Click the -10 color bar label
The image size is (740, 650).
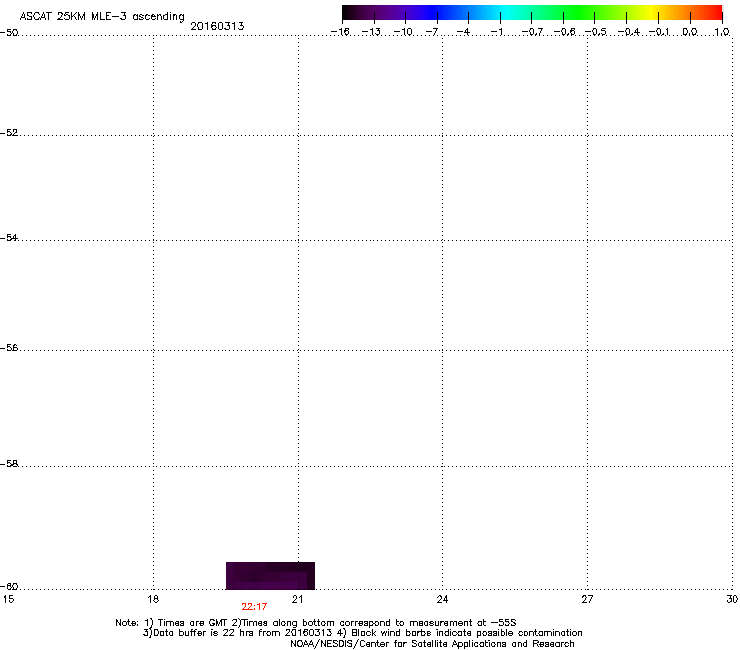tap(403, 32)
